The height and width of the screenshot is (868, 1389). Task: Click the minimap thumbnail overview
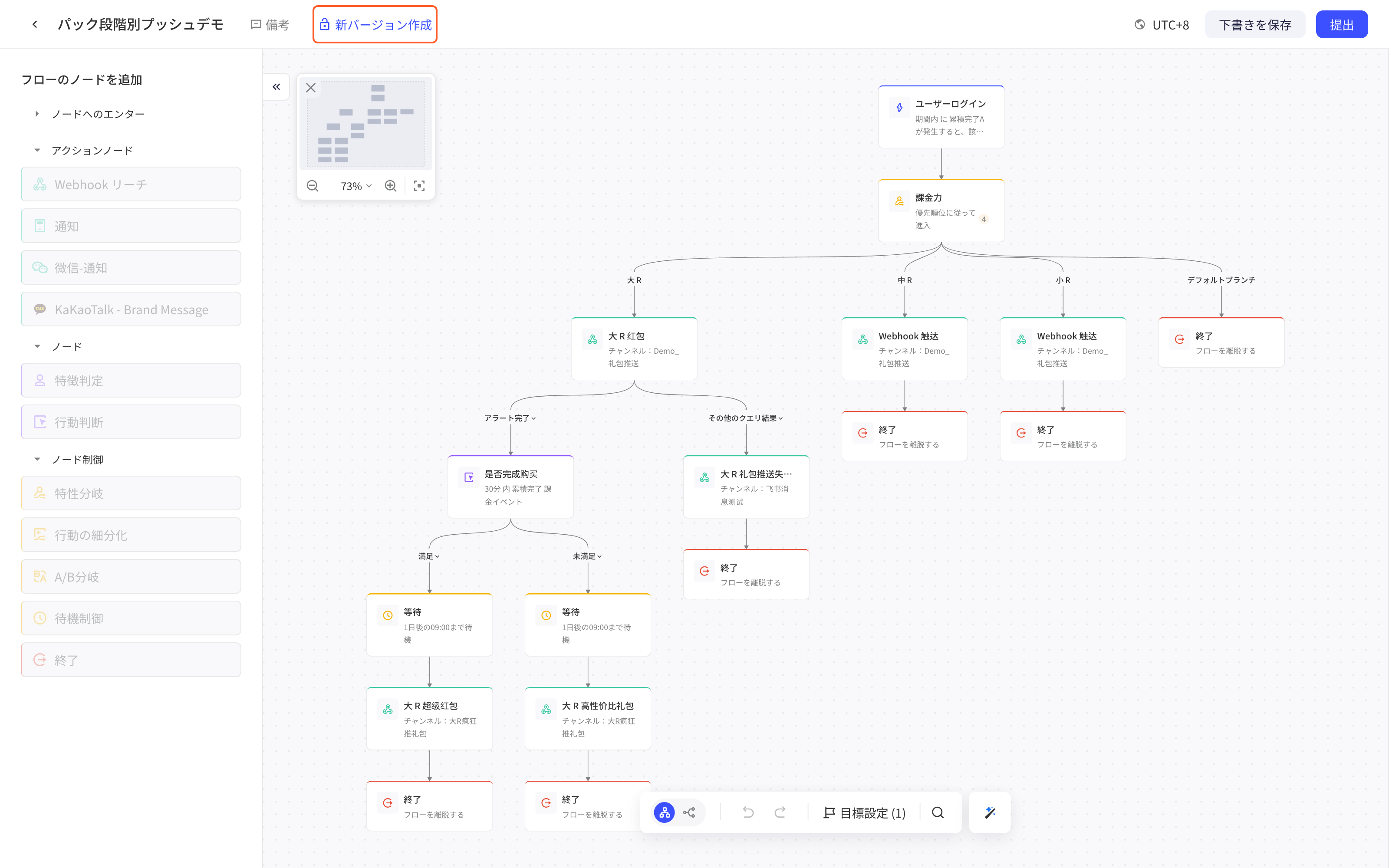(x=366, y=123)
